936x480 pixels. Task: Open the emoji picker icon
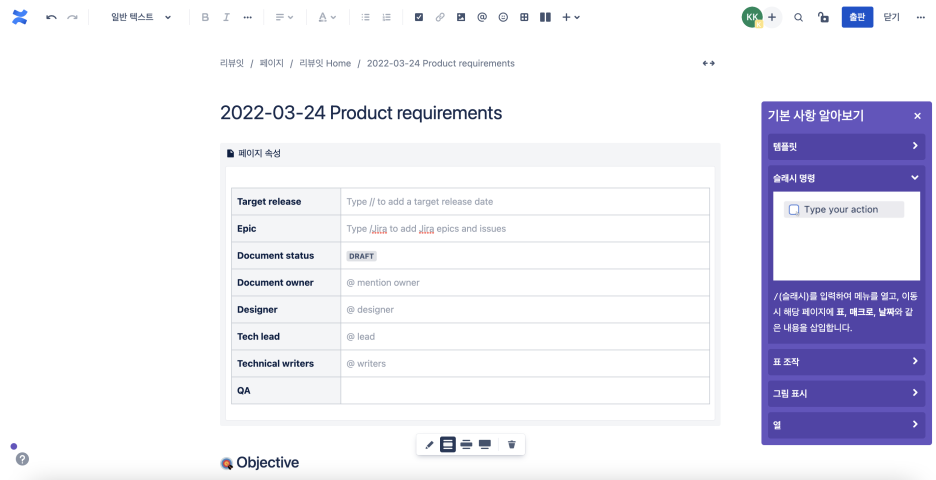click(x=503, y=17)
